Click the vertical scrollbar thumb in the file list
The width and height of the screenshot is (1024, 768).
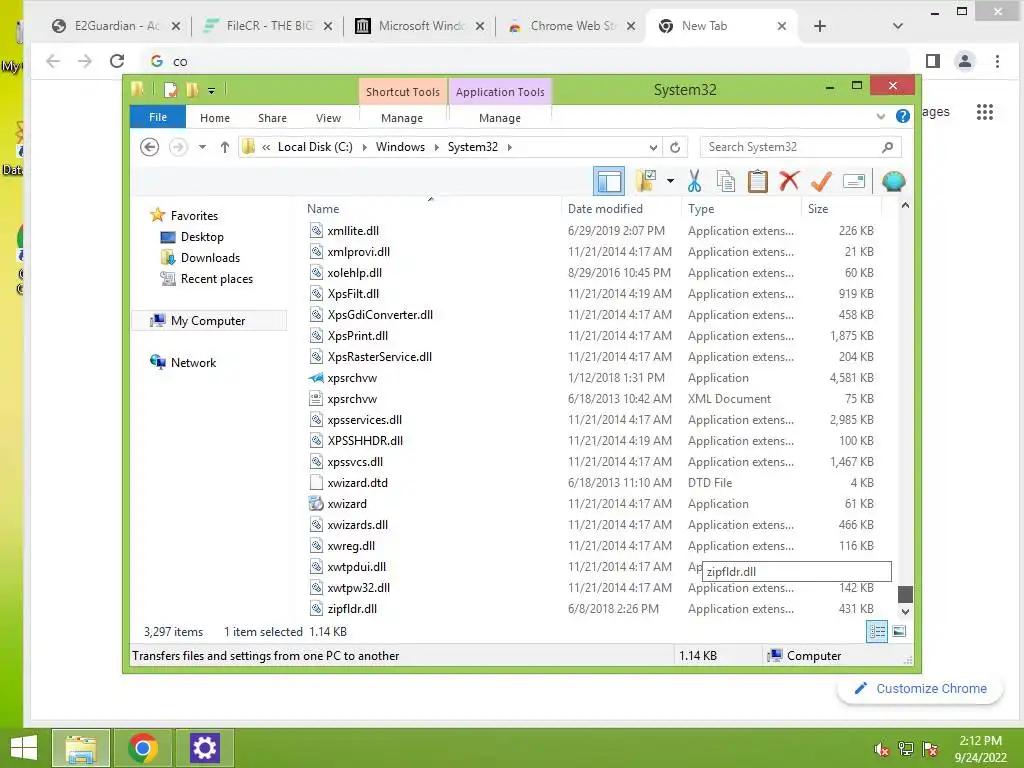point(905,594)
